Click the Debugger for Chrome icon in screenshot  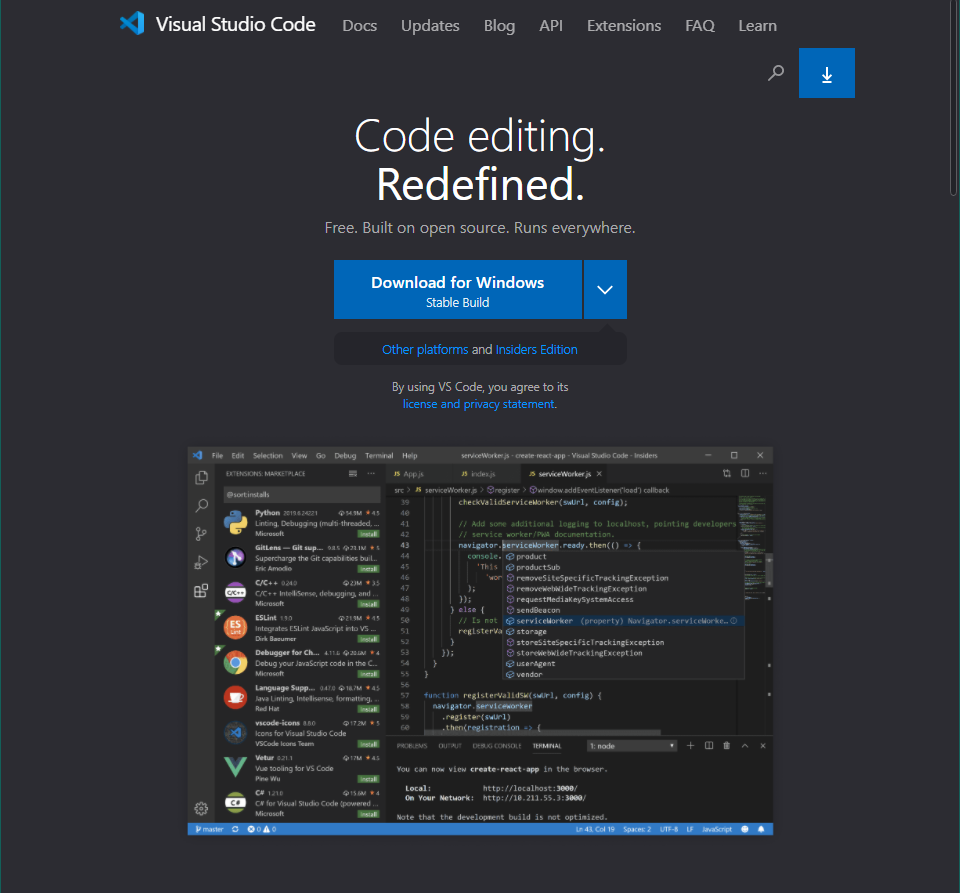click(235, 662)
